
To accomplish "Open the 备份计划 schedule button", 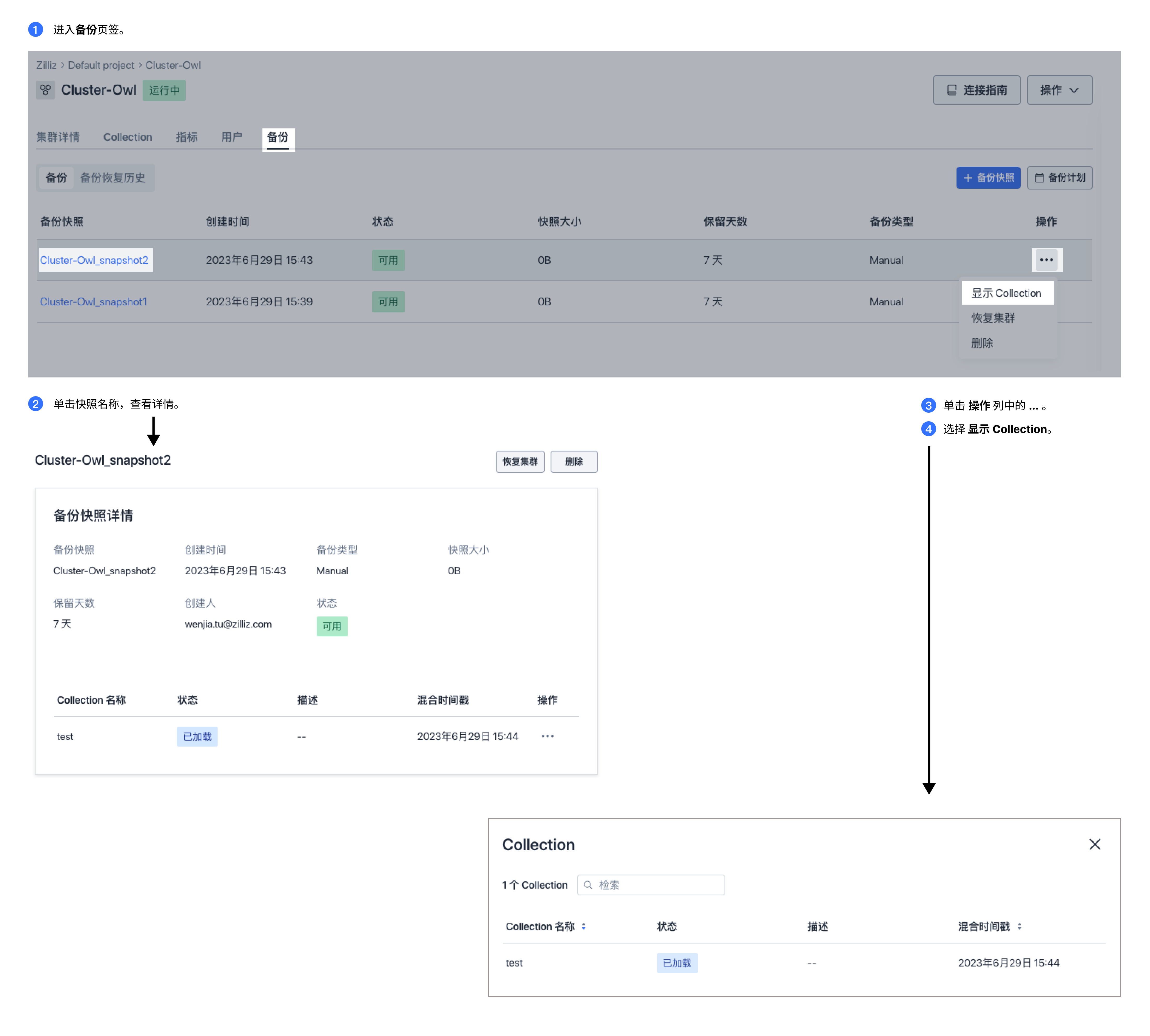I will coord(1059,177).
